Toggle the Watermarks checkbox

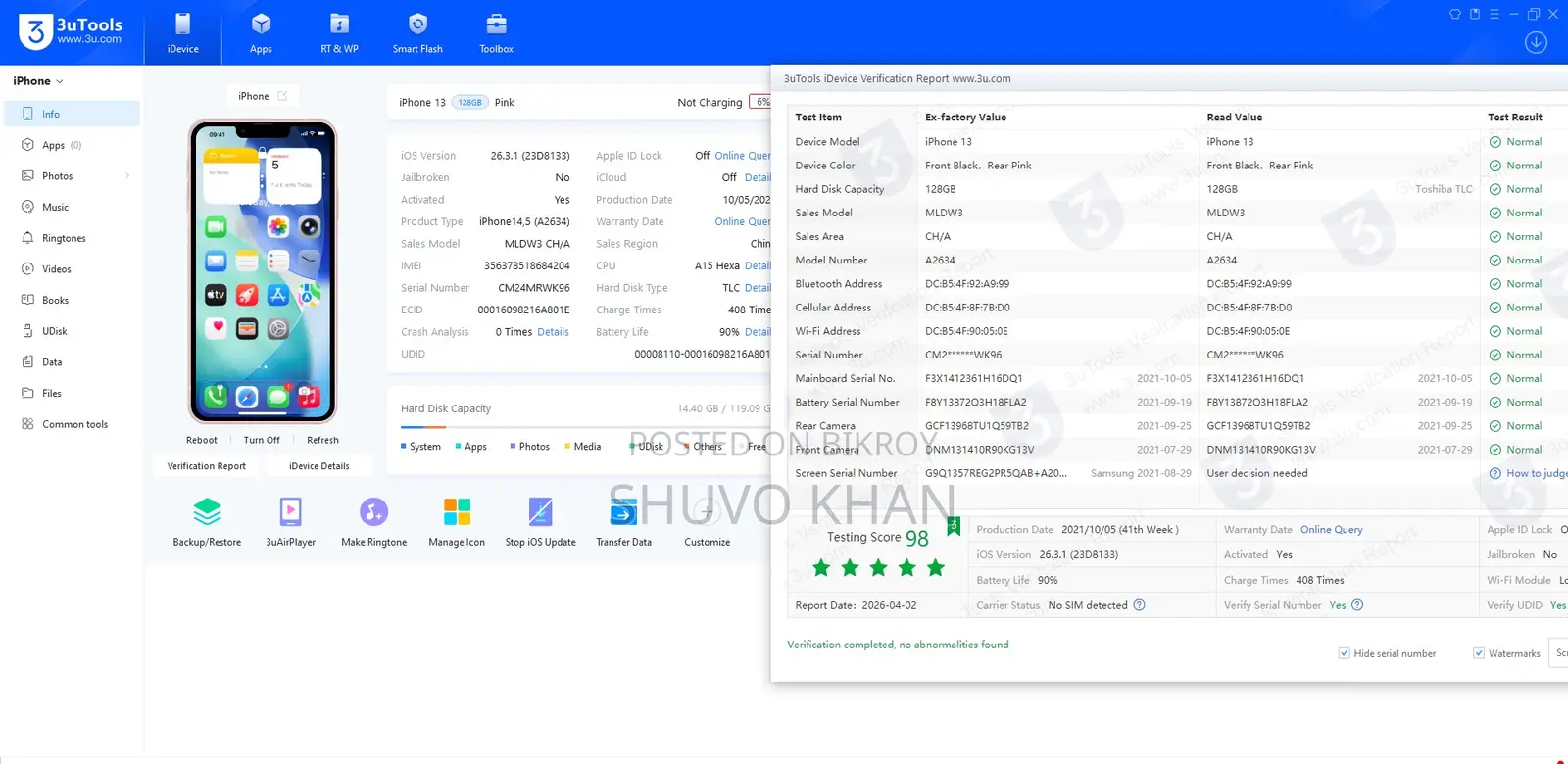click(x=1479, y=653)
